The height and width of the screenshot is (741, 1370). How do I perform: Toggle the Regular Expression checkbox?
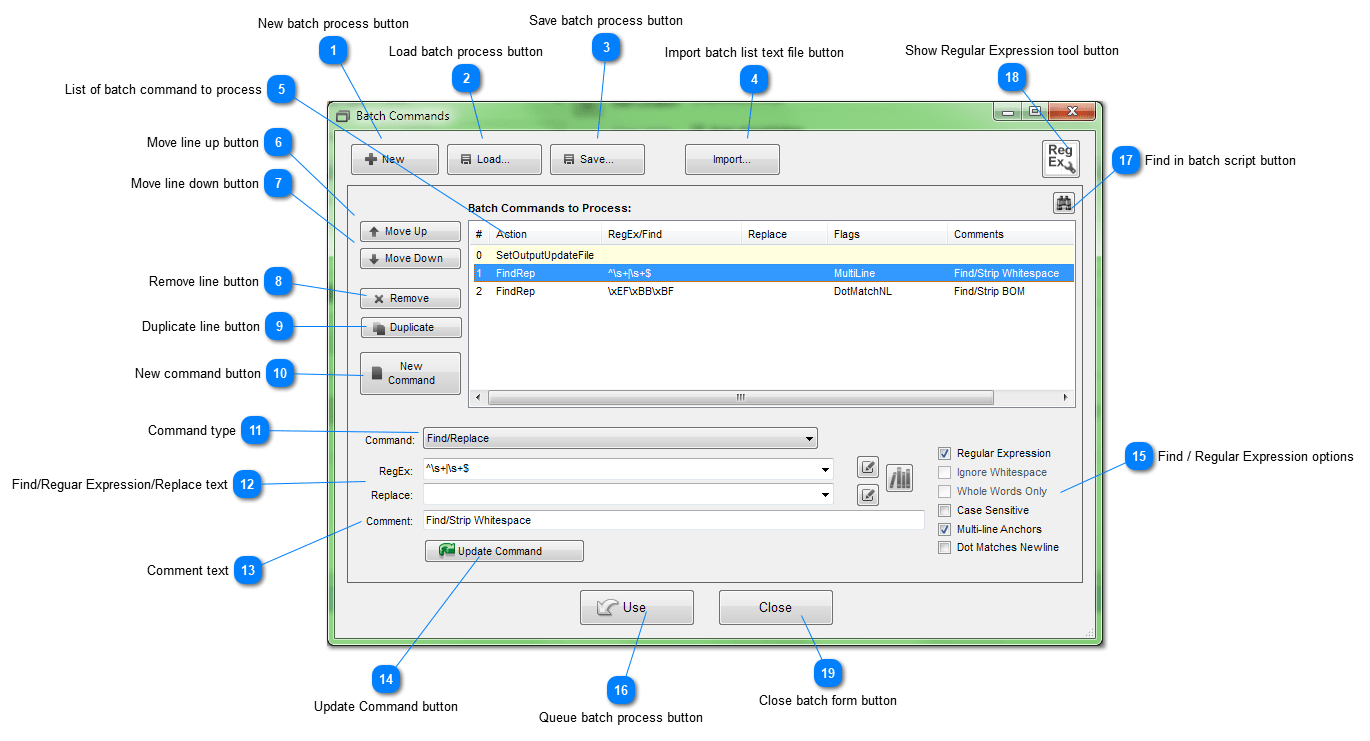coord(944,453)
